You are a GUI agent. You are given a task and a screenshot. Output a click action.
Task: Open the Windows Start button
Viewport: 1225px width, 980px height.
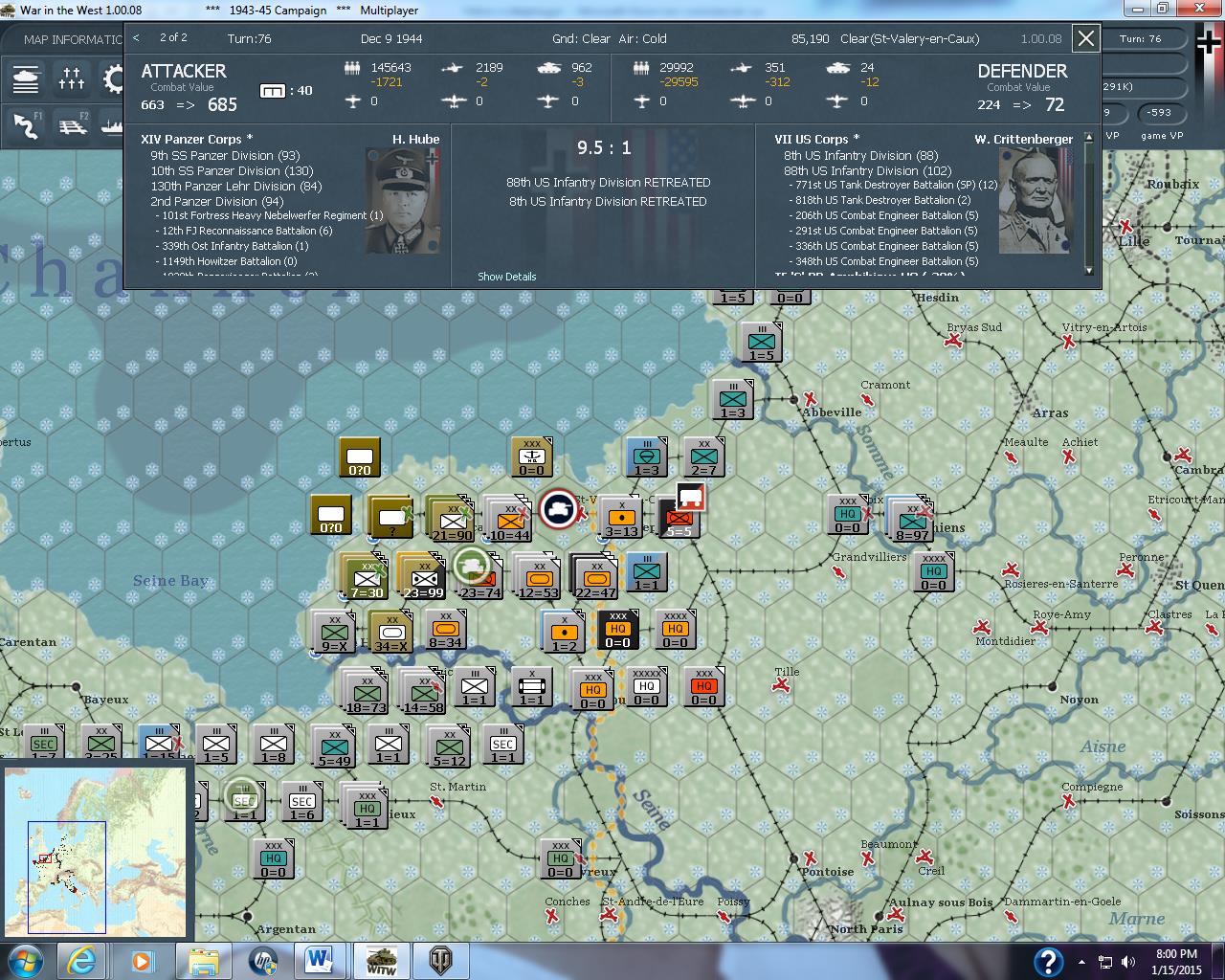pos(23,961)
